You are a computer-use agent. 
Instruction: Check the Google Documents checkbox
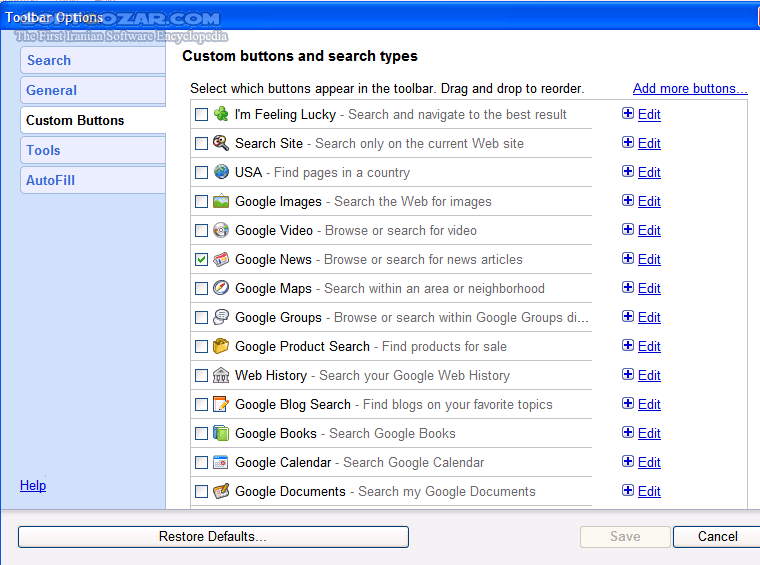click(201, 492)
